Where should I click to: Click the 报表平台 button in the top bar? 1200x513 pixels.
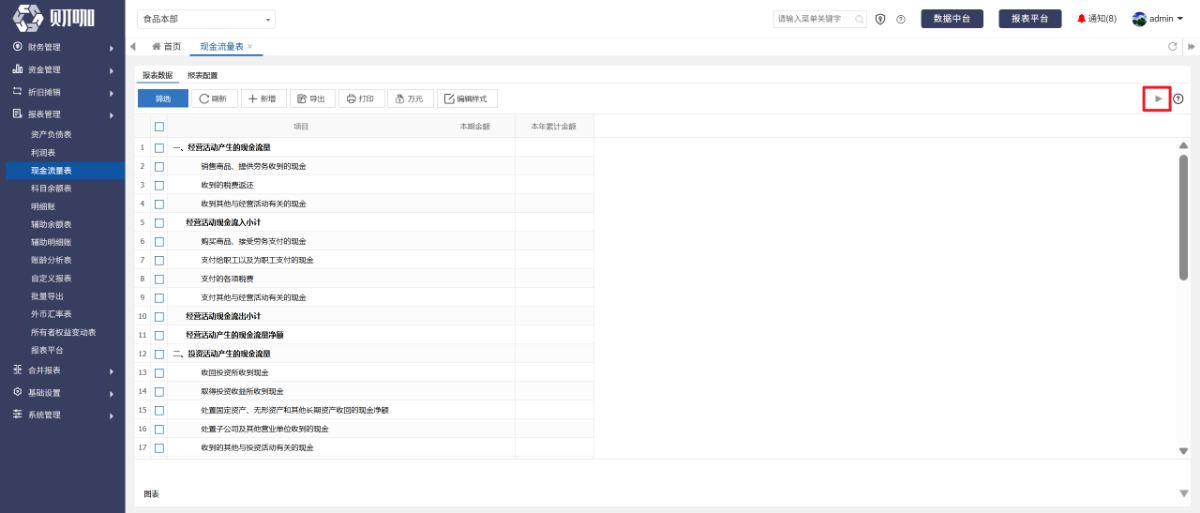(x=1030, y=19)
